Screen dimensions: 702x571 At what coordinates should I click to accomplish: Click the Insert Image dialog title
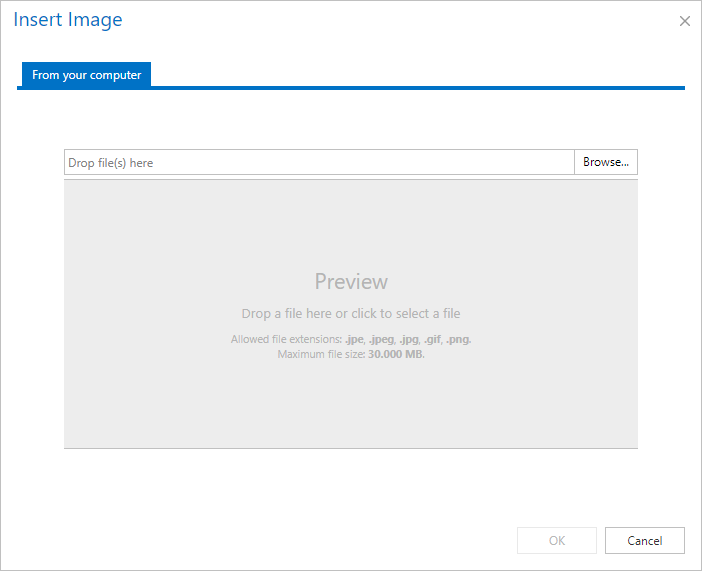coord(68,20)
